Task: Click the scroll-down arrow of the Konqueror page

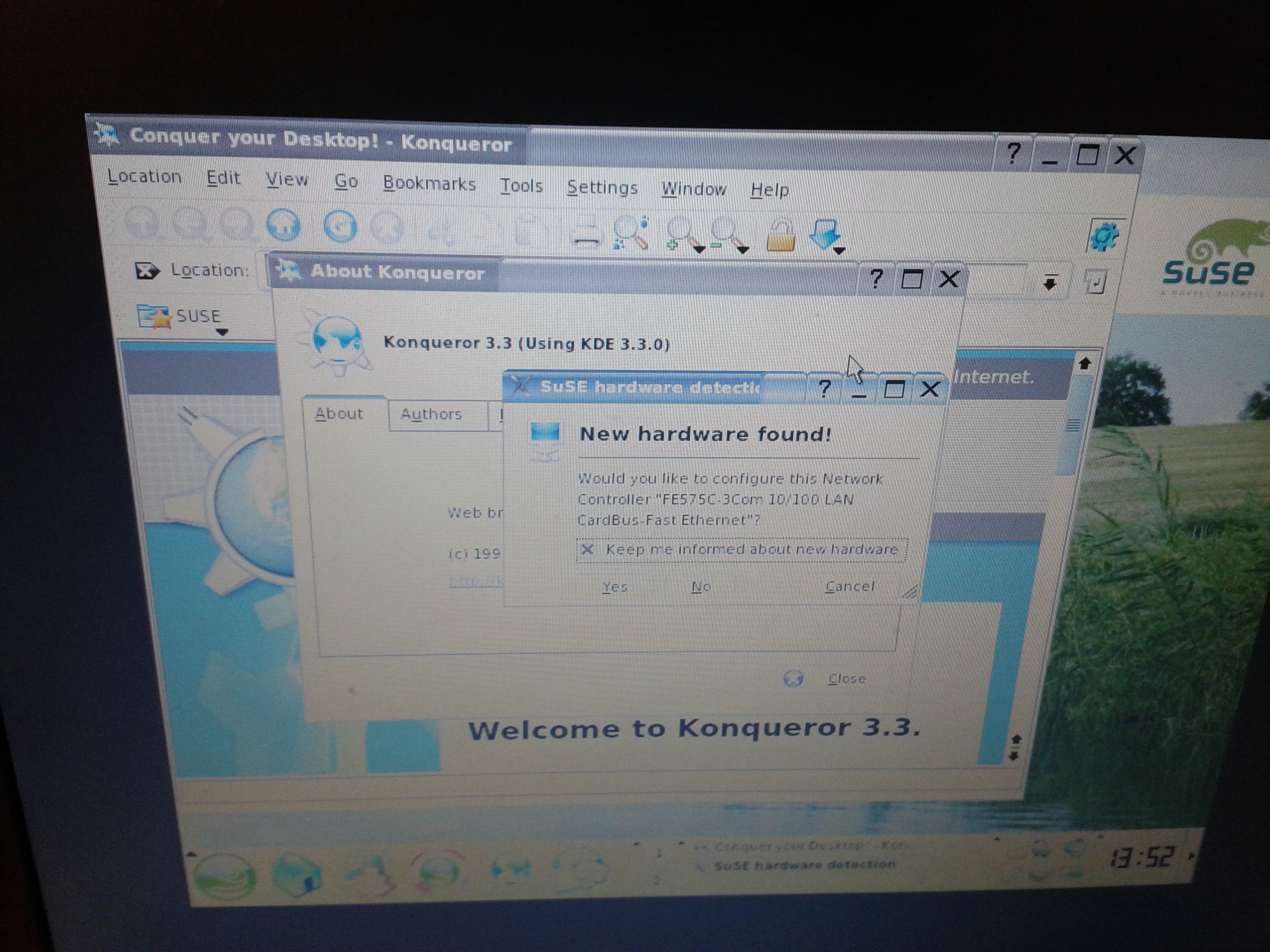Action: 1015,756
